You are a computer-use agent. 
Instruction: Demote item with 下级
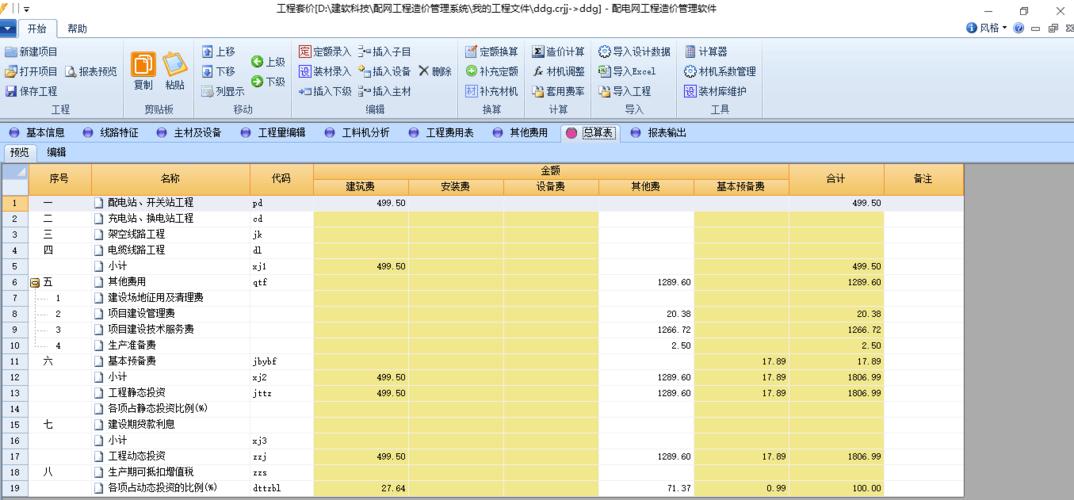tap(268, 82)
